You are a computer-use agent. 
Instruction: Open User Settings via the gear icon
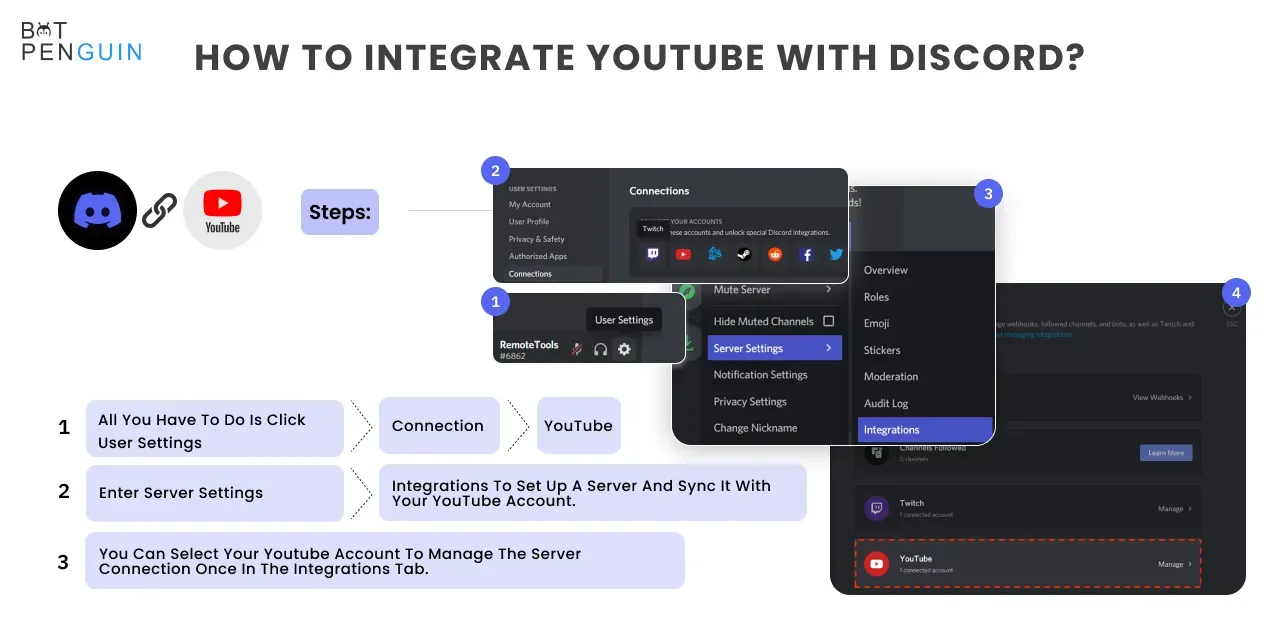tap(624, 349)
